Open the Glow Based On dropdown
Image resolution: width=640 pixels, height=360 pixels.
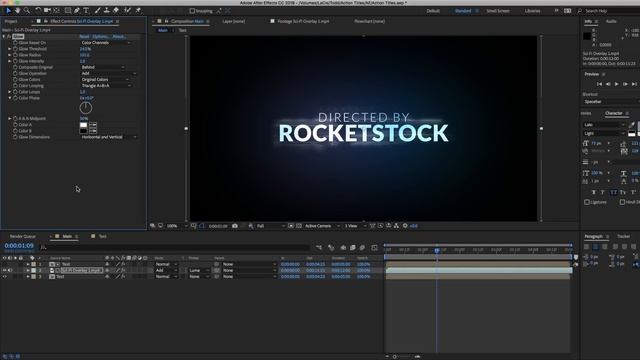click(106, 43)
